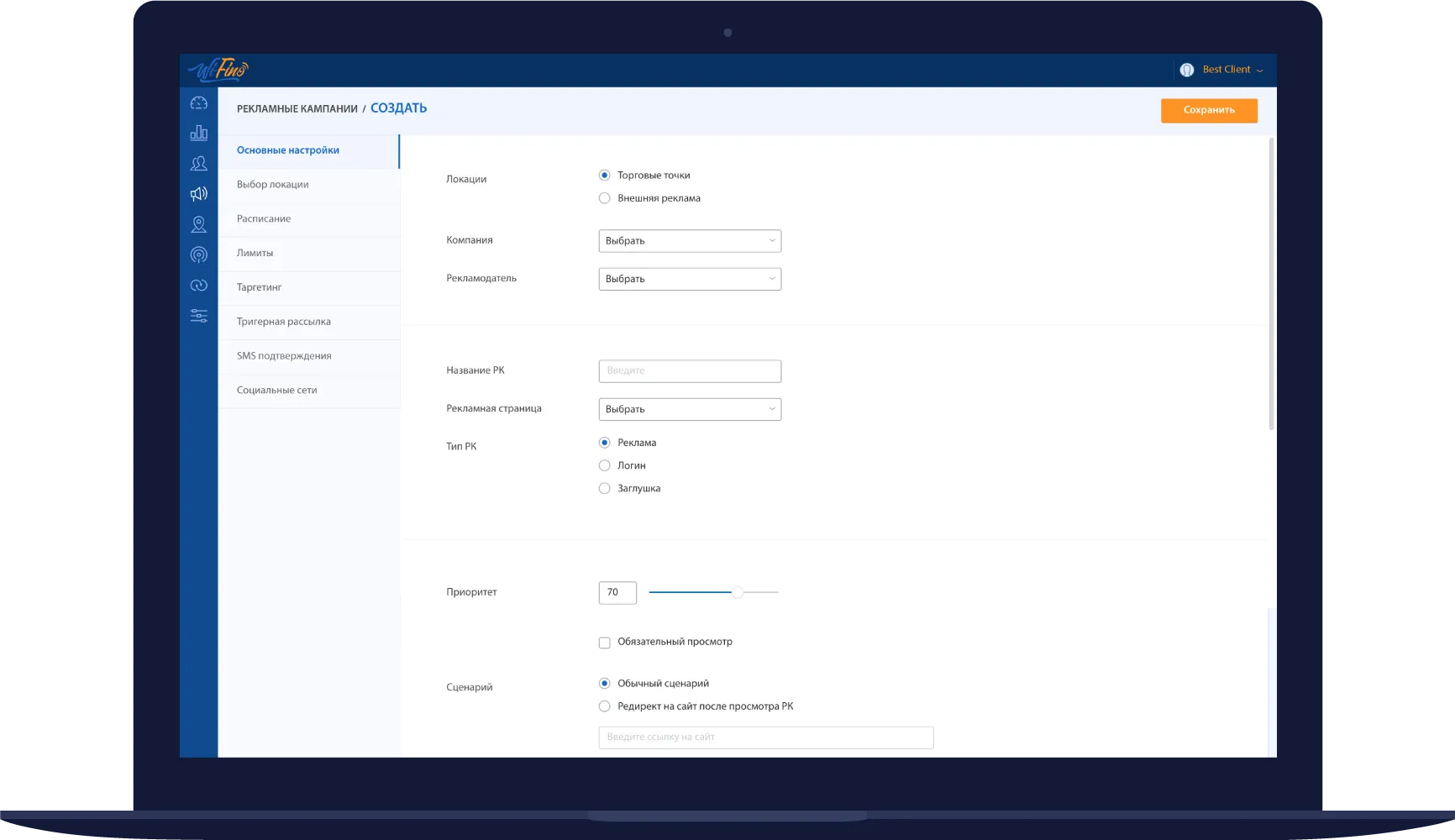This screenshot has height=840, width=1455.
Task: Click the vertical scrollbar of the form
Action: click(x=1271, y=284)
